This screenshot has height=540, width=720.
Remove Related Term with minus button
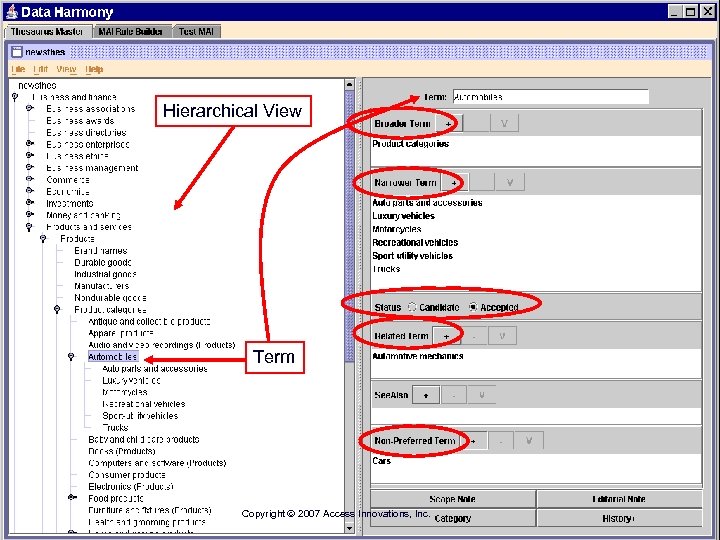(x=474, y=336)
